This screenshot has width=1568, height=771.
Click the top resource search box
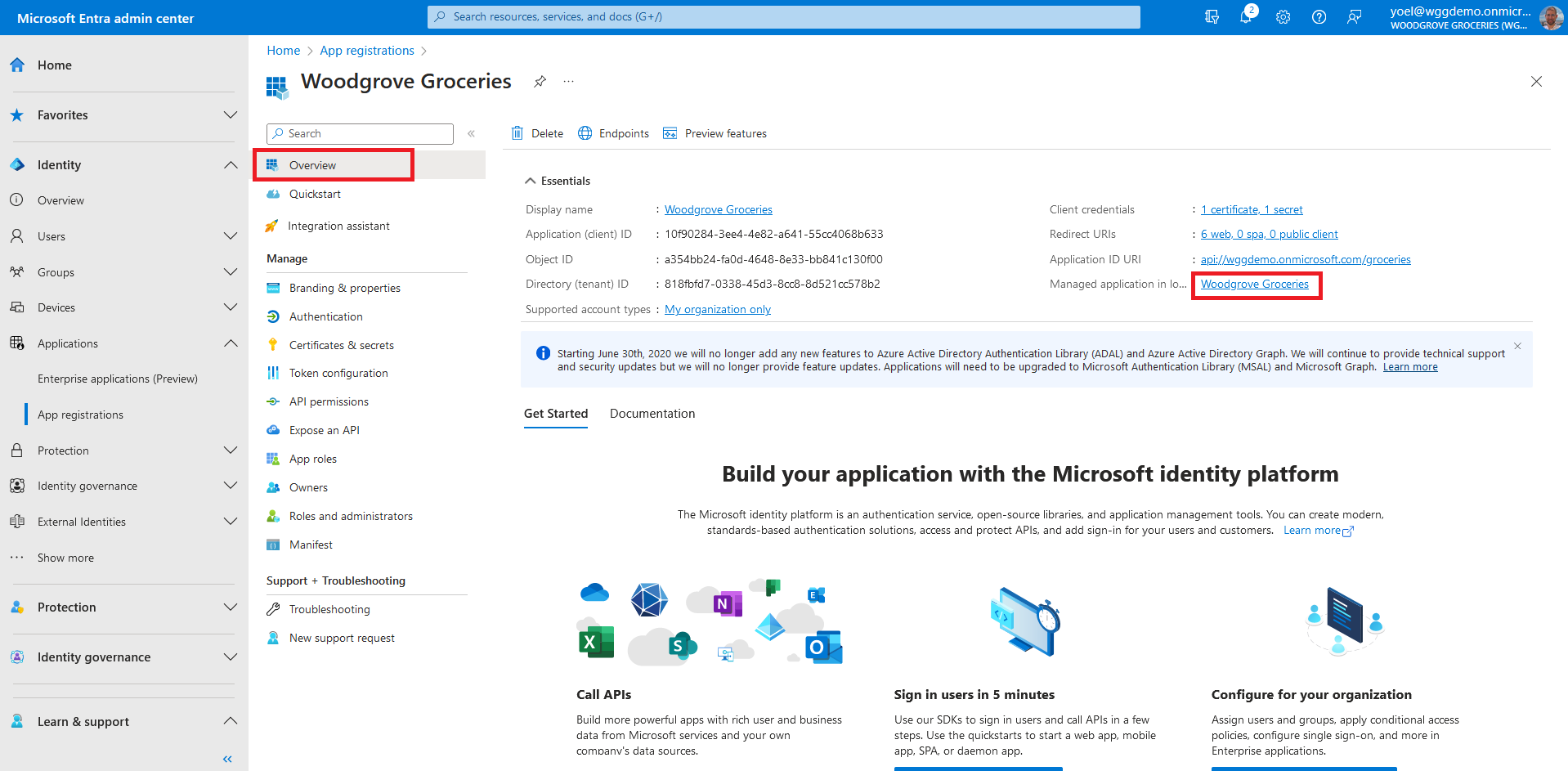point(783,17)
